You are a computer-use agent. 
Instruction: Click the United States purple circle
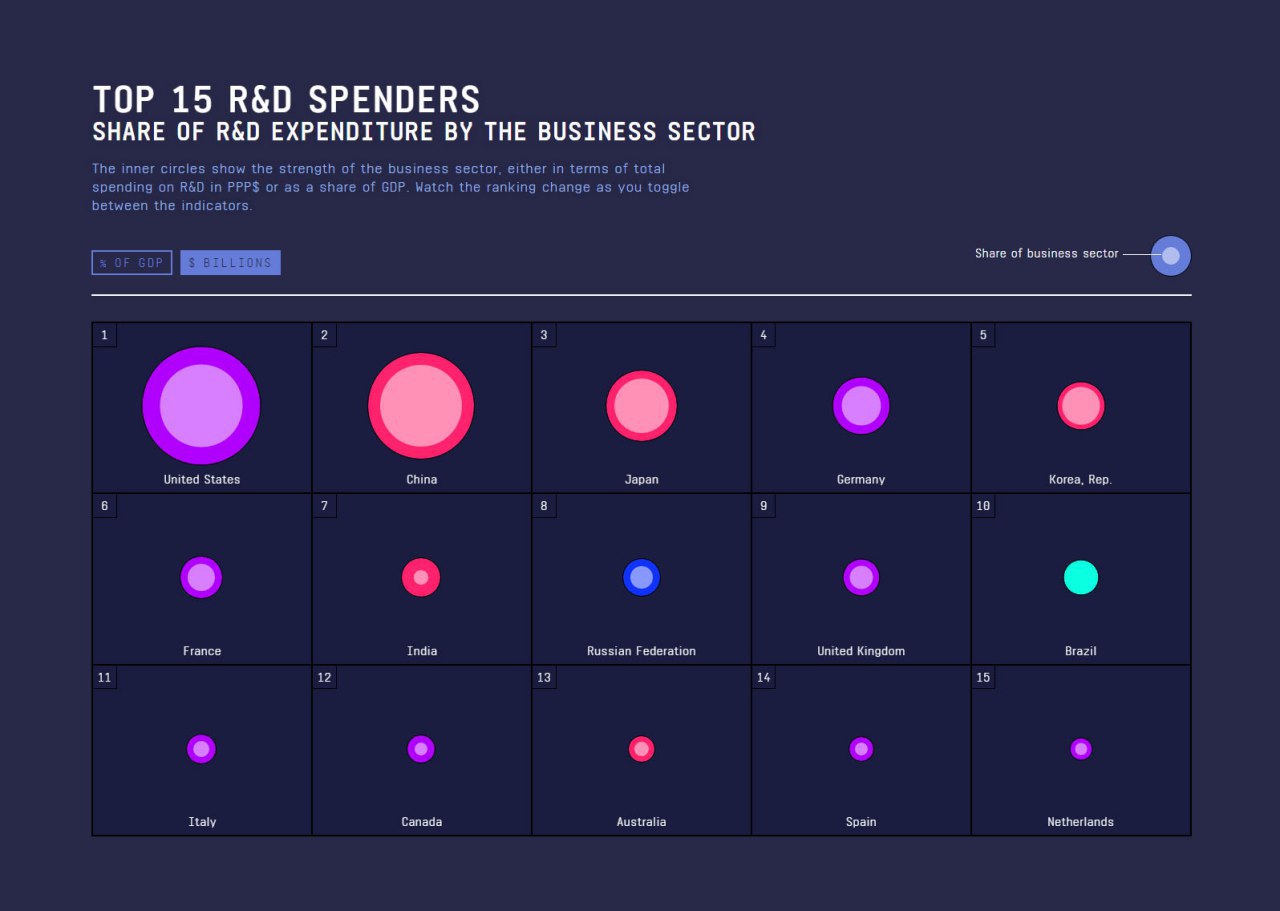(x=201, y=406)
